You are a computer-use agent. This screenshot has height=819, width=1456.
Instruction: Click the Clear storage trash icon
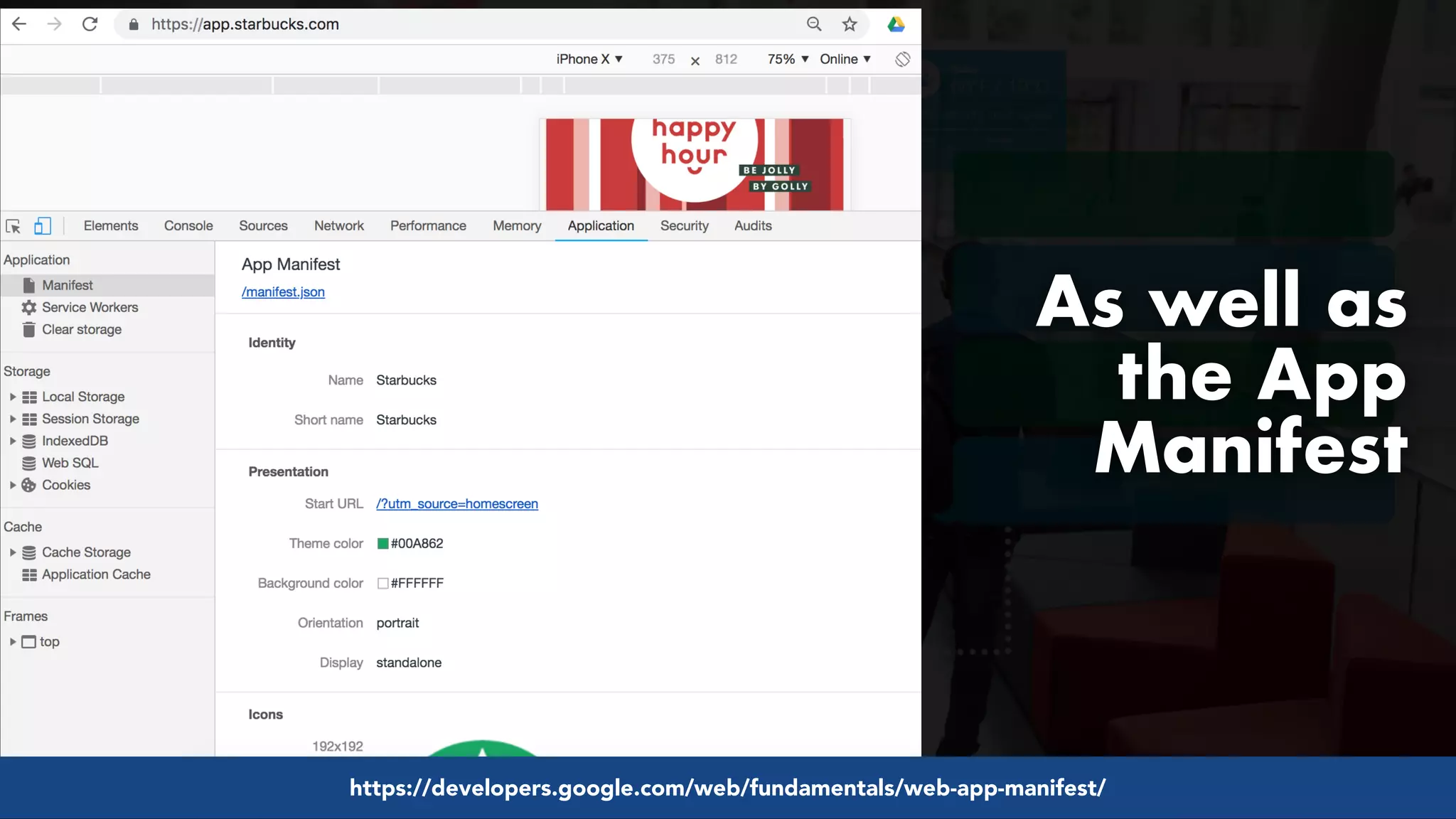click(x=29, y=329)
